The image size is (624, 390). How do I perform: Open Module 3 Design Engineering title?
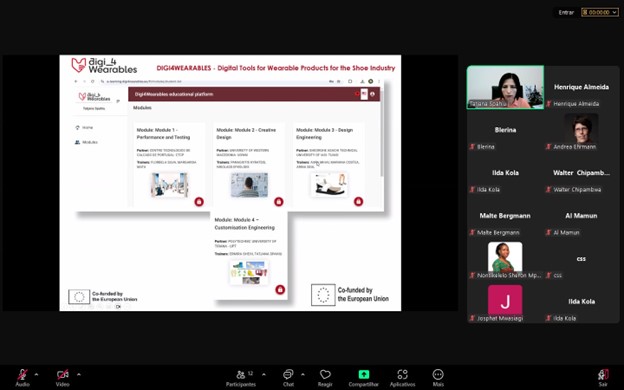(x=324, y=134)
